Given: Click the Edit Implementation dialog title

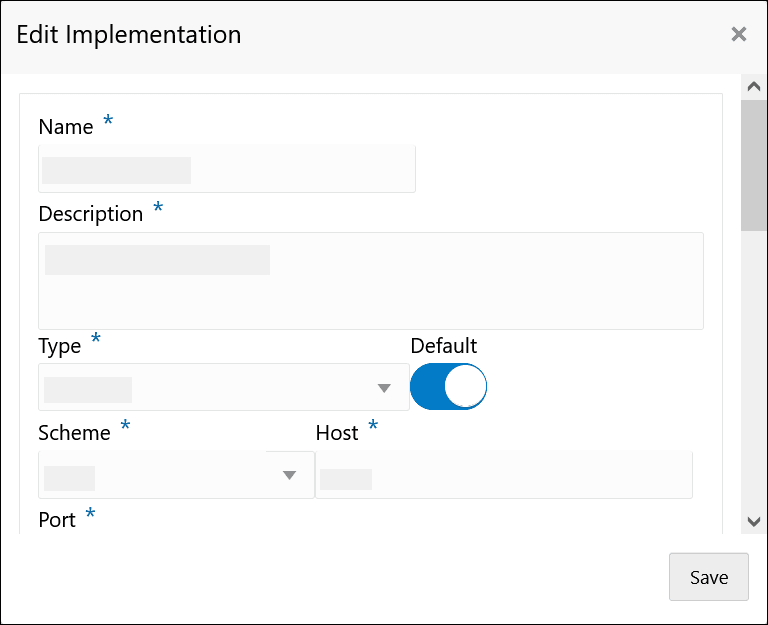Looking at the screenshot, I should [x=129, y=35].
